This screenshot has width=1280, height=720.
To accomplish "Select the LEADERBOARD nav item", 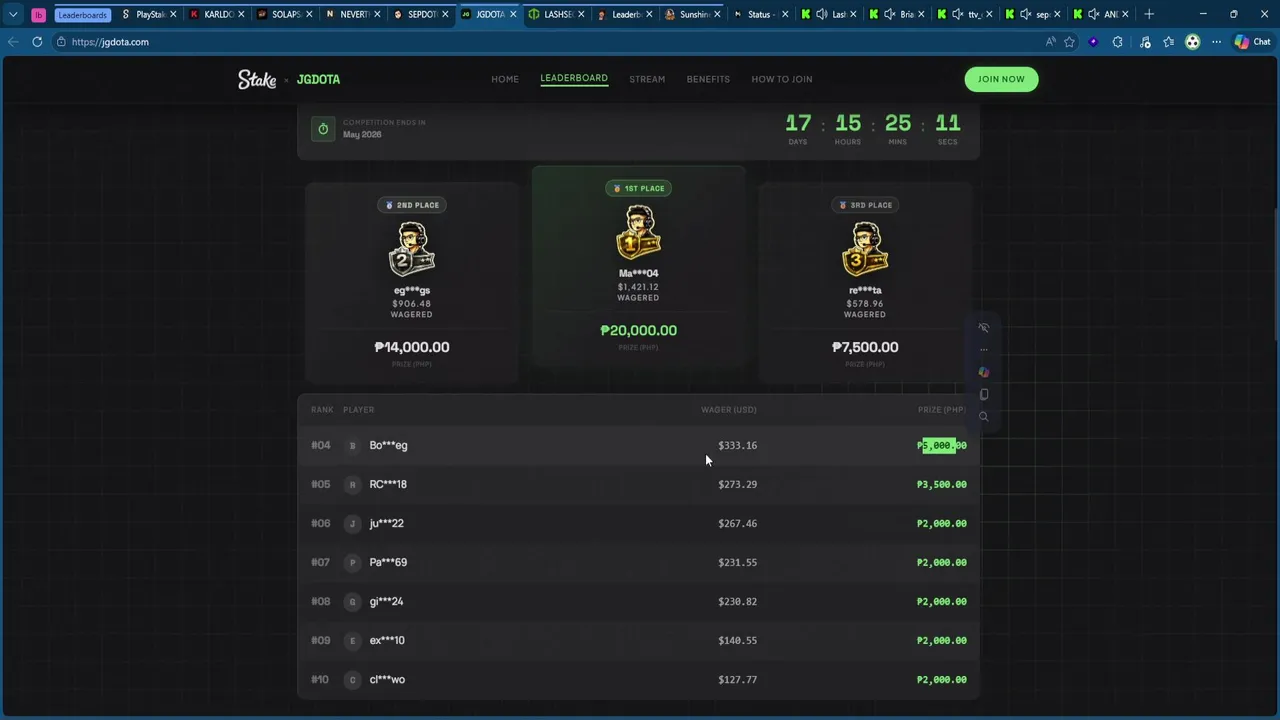I will [x=574, y=78].
